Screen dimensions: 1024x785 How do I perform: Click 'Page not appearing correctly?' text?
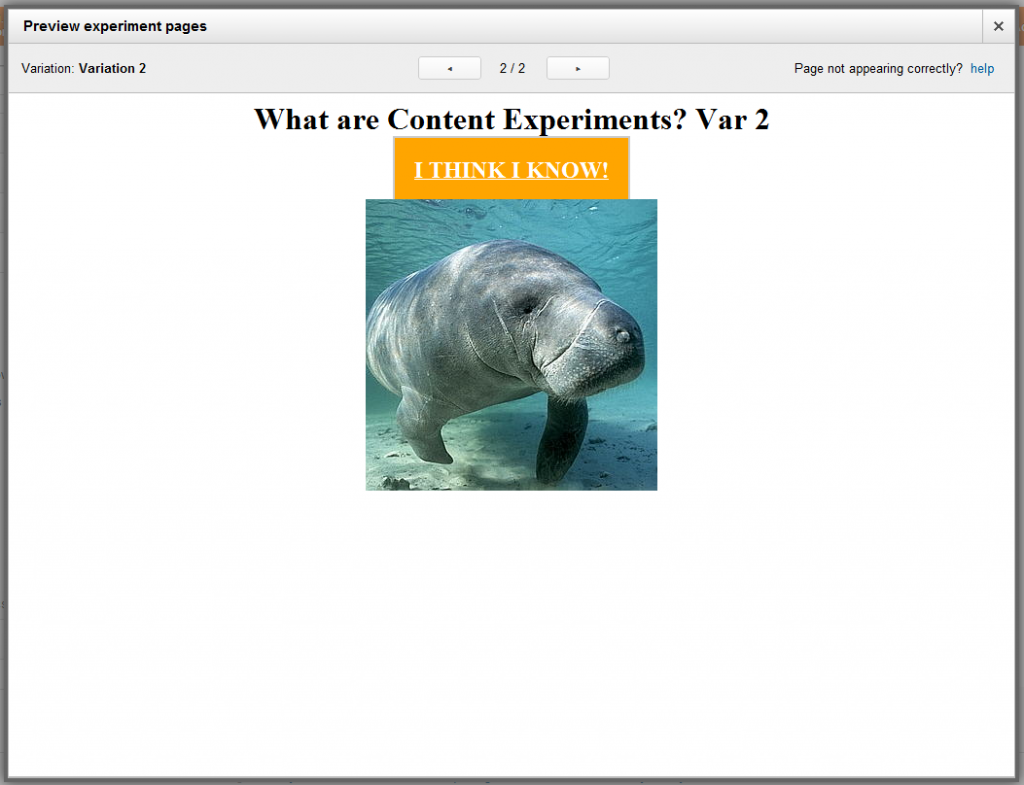pyautogui.click(x=878, y=69)
